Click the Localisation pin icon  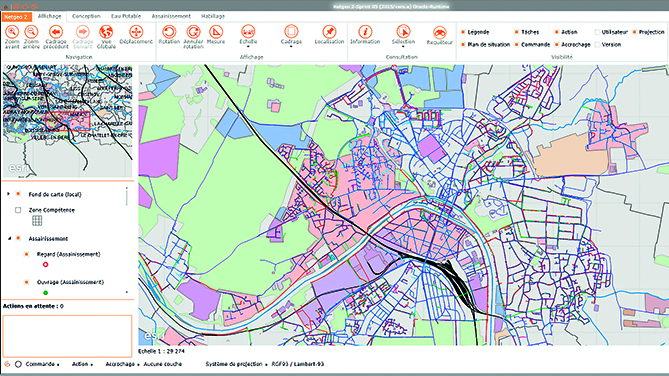click(329, 32)
